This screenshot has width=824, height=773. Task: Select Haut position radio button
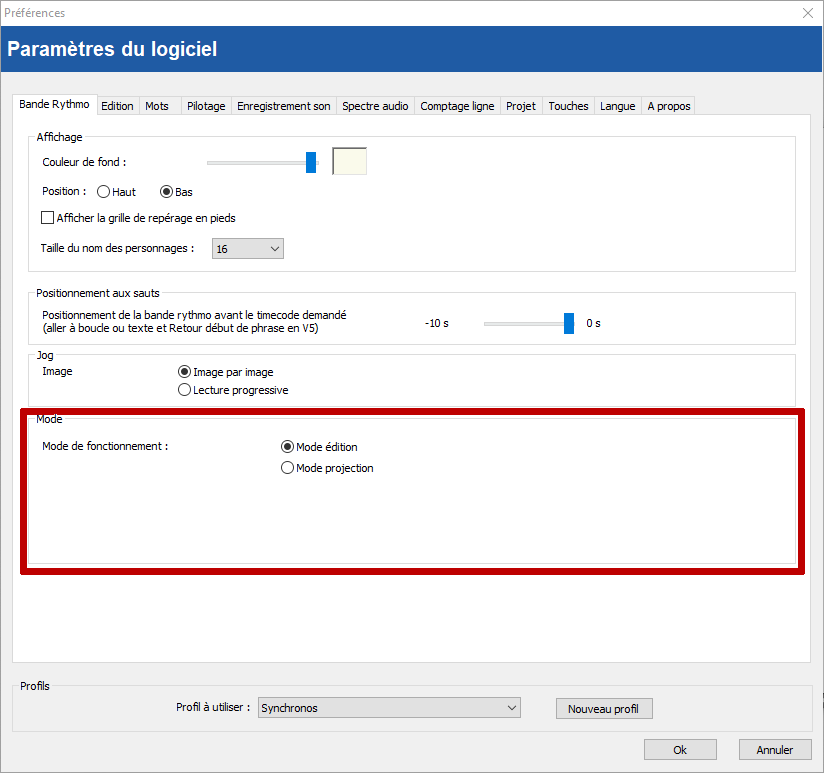(104, 192)
